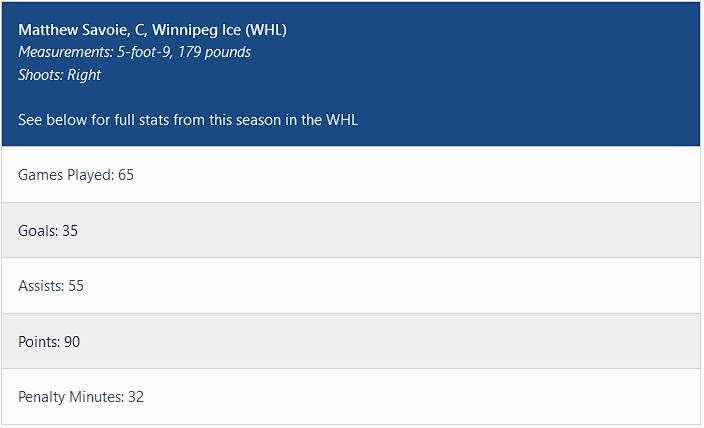Click the Penalty Minutes value 32
This screenshot has height=428, width=704.
136,397
